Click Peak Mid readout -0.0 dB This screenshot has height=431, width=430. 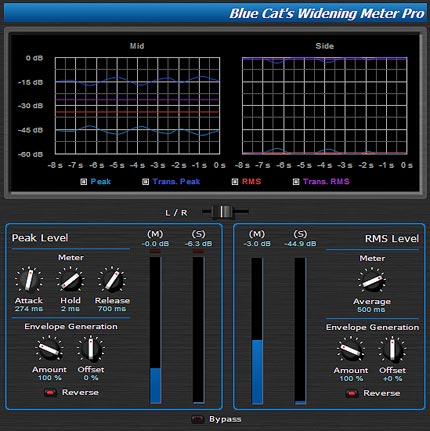pos(155,244)
